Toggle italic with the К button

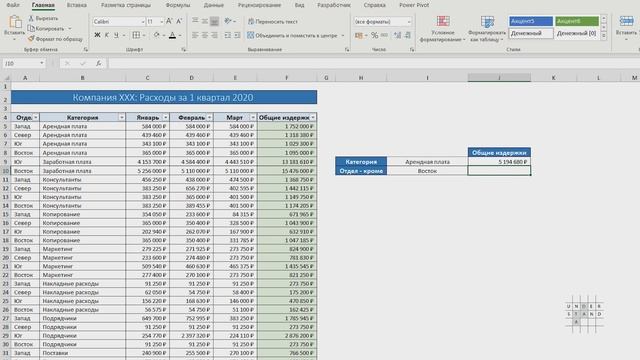pos(107,36)
